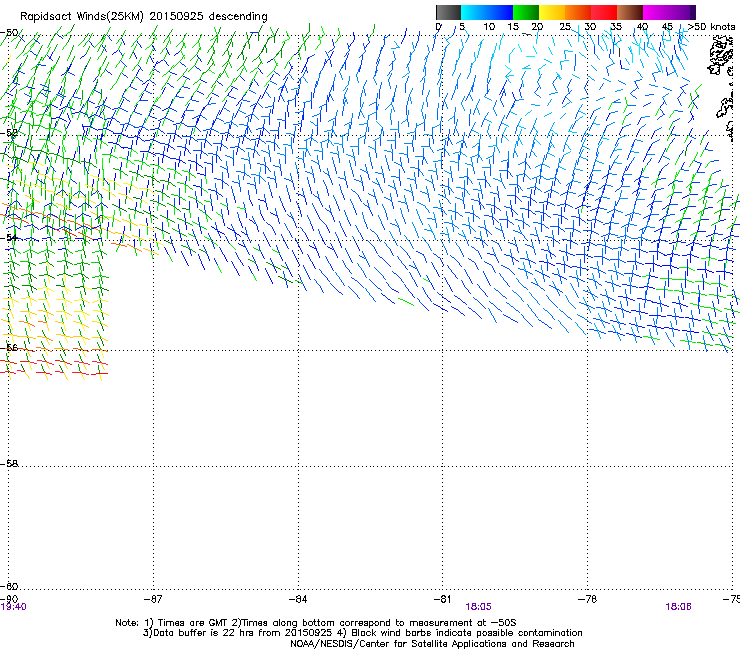Click the cyan 5-10 knots color segment
The width and height of the screenshot is (740, 650).
tap(474, 12)
